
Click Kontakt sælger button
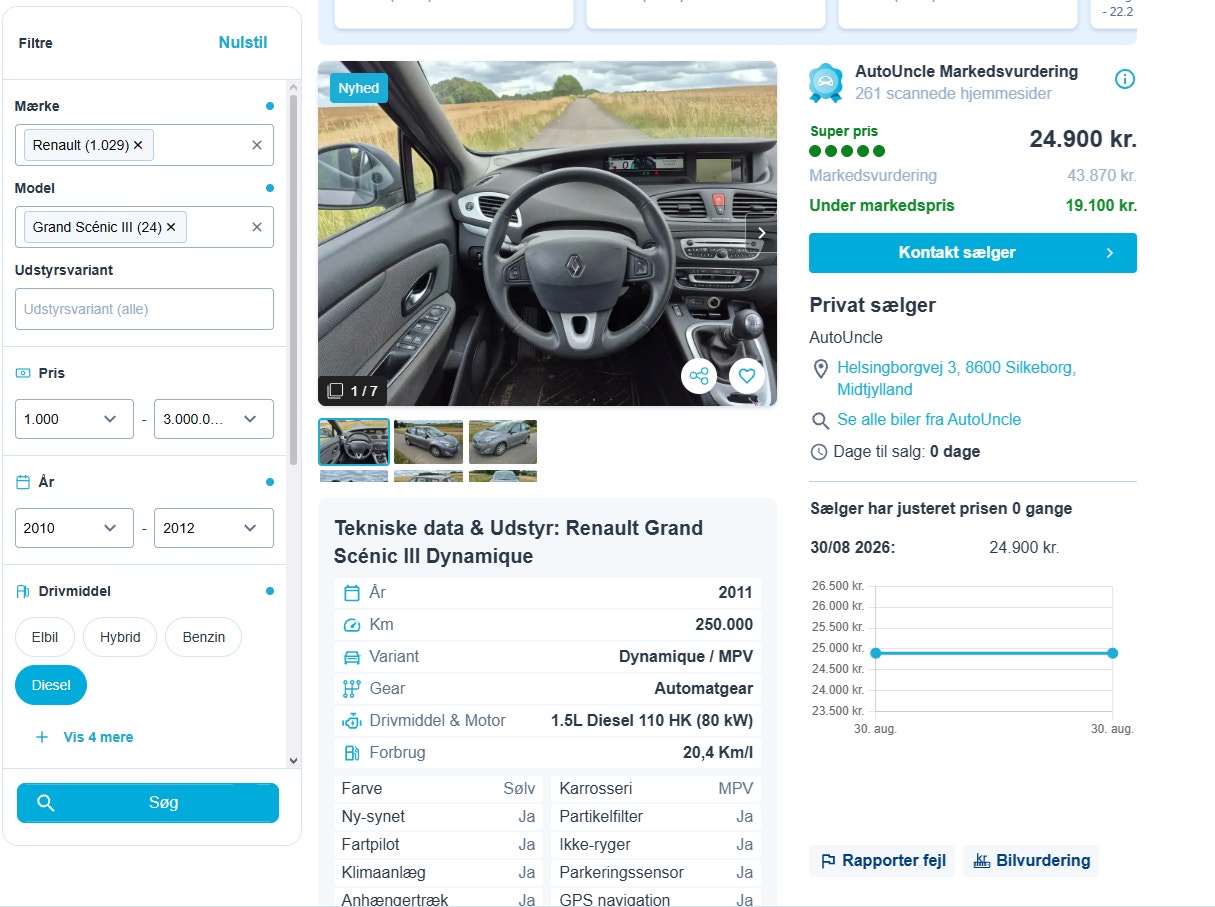[x=972, y=253]
